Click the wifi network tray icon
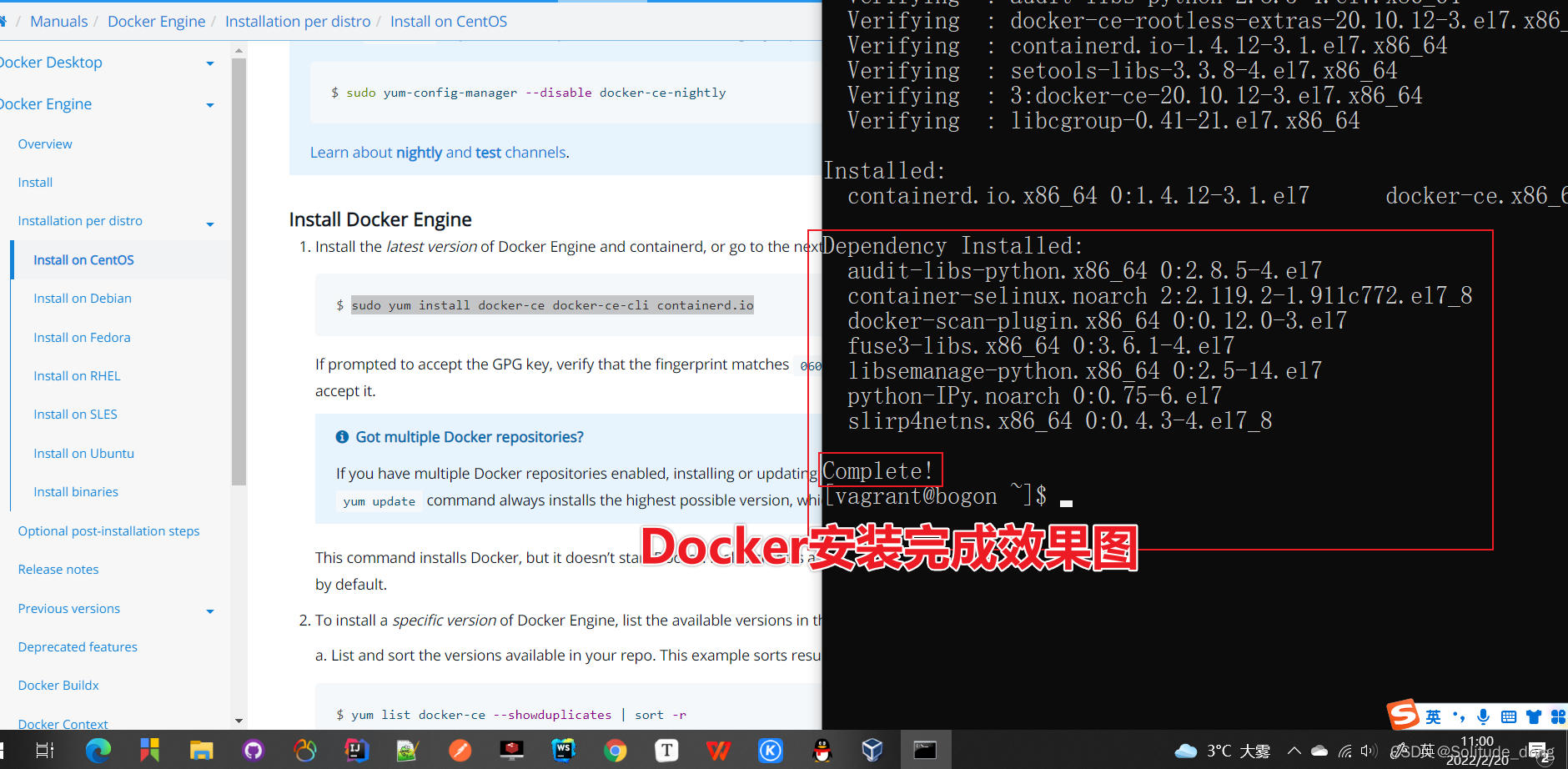Viewport: 1568px width, 769px height. 1344,751
